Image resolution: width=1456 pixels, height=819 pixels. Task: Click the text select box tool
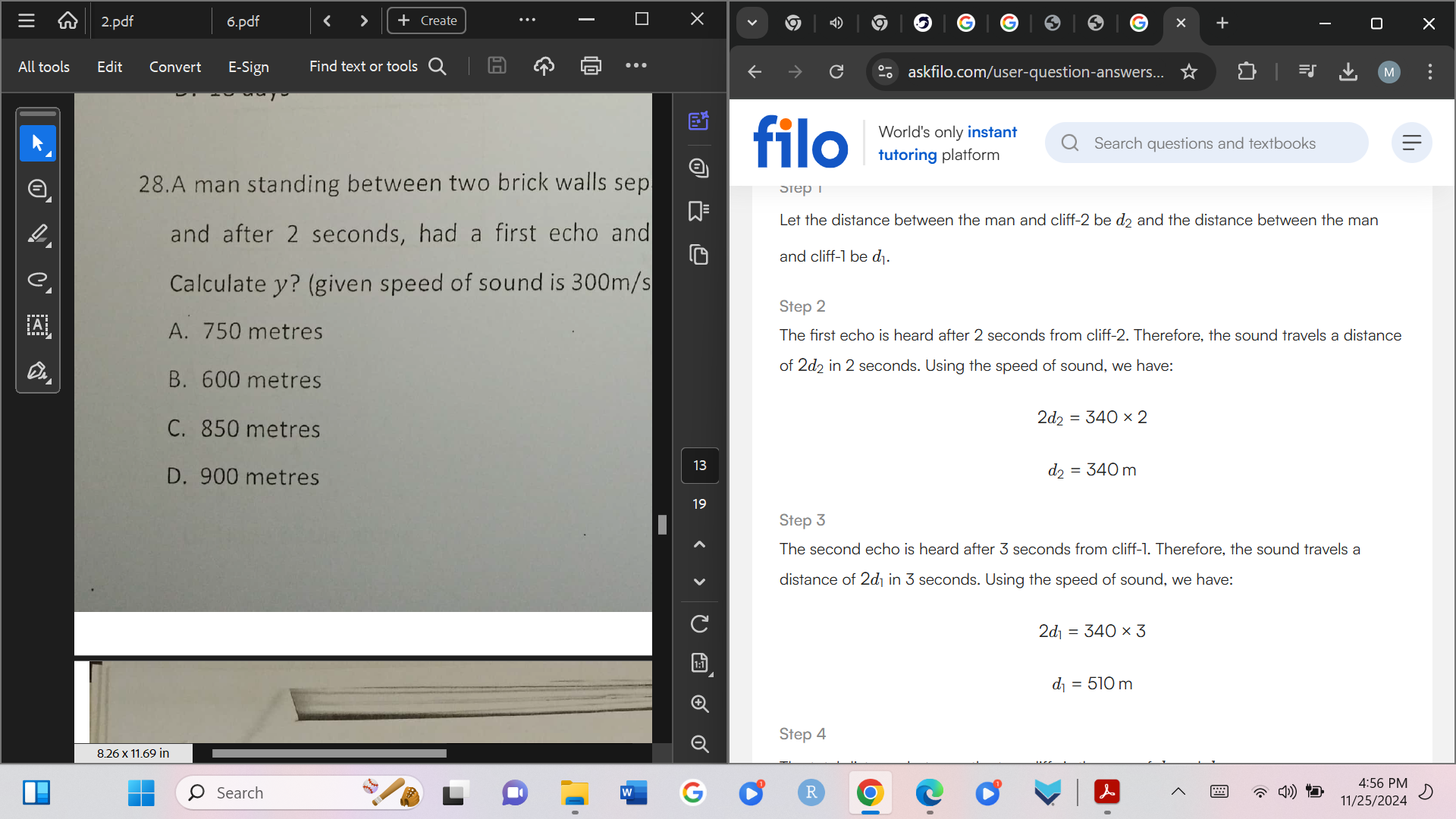pos(37,325)
